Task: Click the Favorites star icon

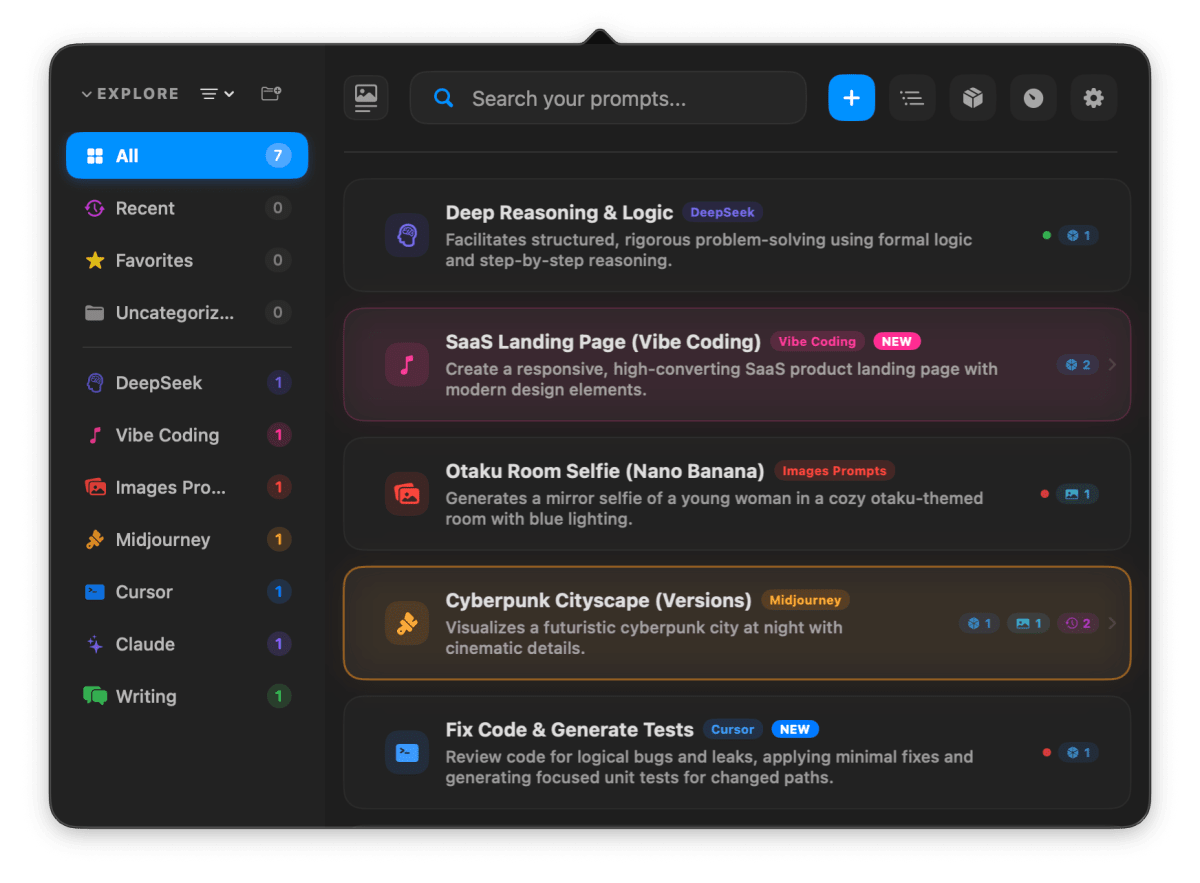Action: coord(95,260)
